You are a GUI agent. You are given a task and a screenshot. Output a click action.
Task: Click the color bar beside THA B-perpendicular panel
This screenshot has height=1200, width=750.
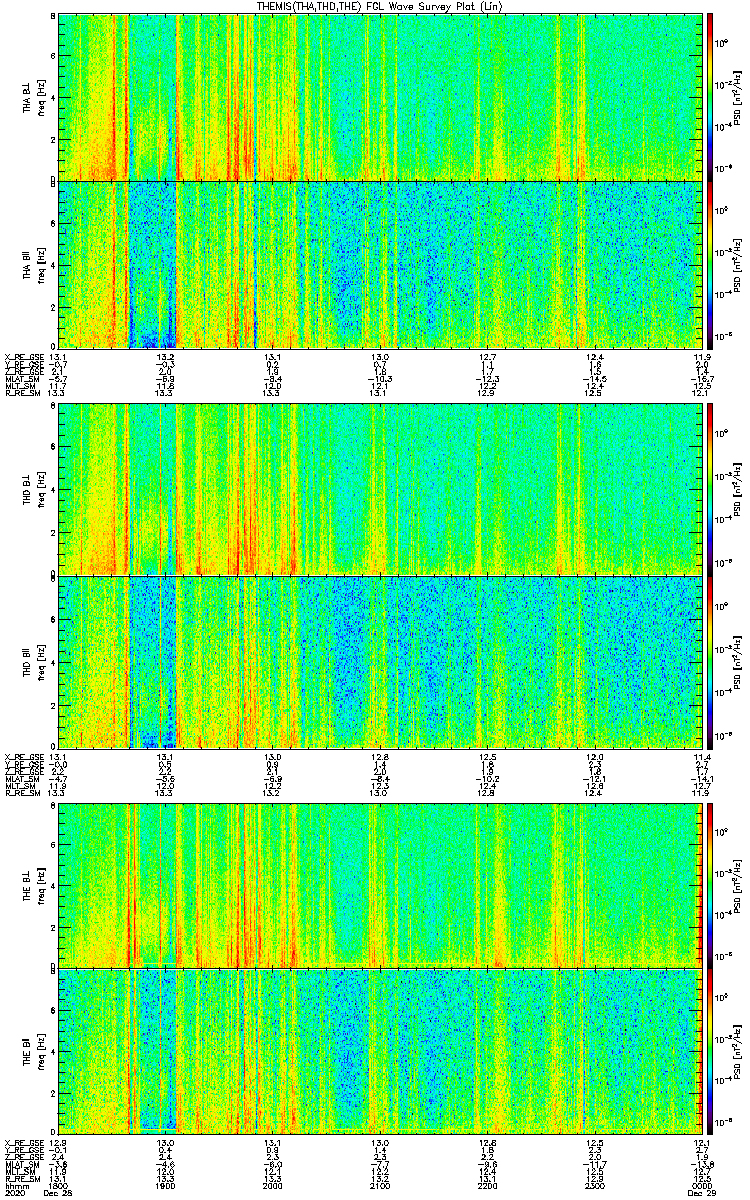click(710, 96)
